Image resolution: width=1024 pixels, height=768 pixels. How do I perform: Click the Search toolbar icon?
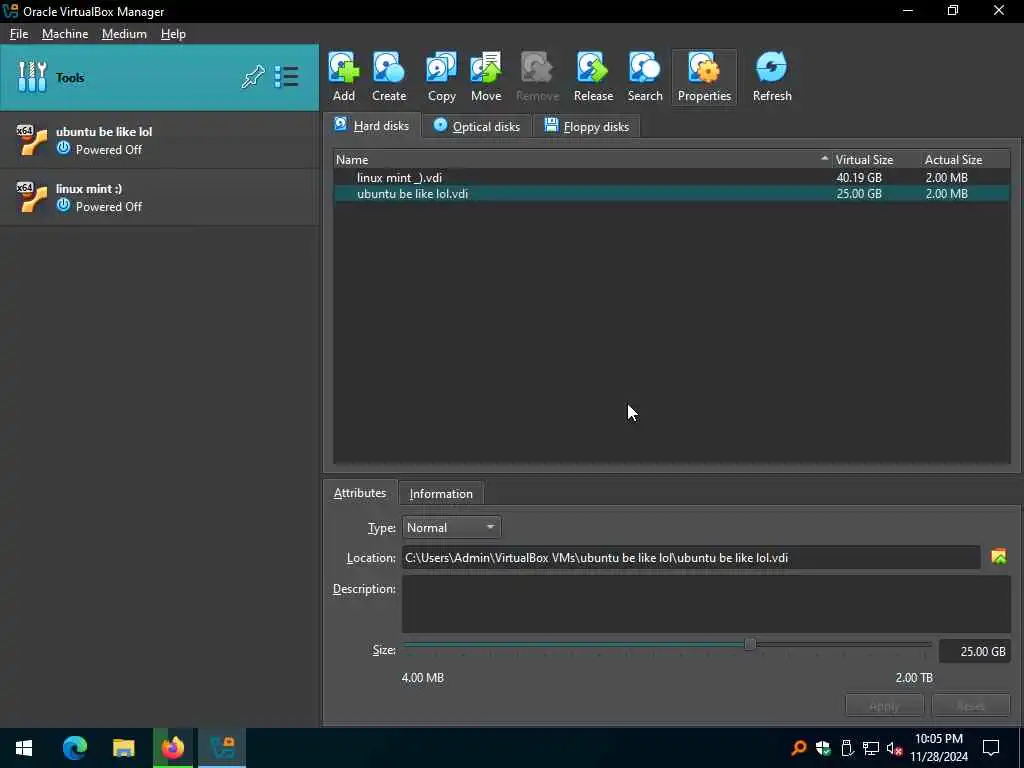[x=645, y=77]
